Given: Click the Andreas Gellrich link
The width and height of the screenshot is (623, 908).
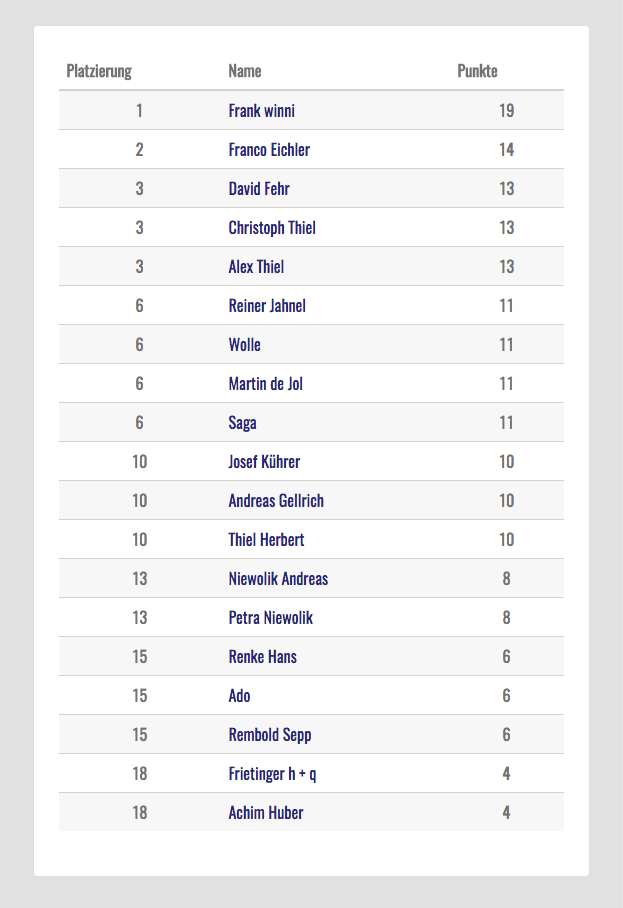Looking at the screenshot, I should click(x=276, y=501).
